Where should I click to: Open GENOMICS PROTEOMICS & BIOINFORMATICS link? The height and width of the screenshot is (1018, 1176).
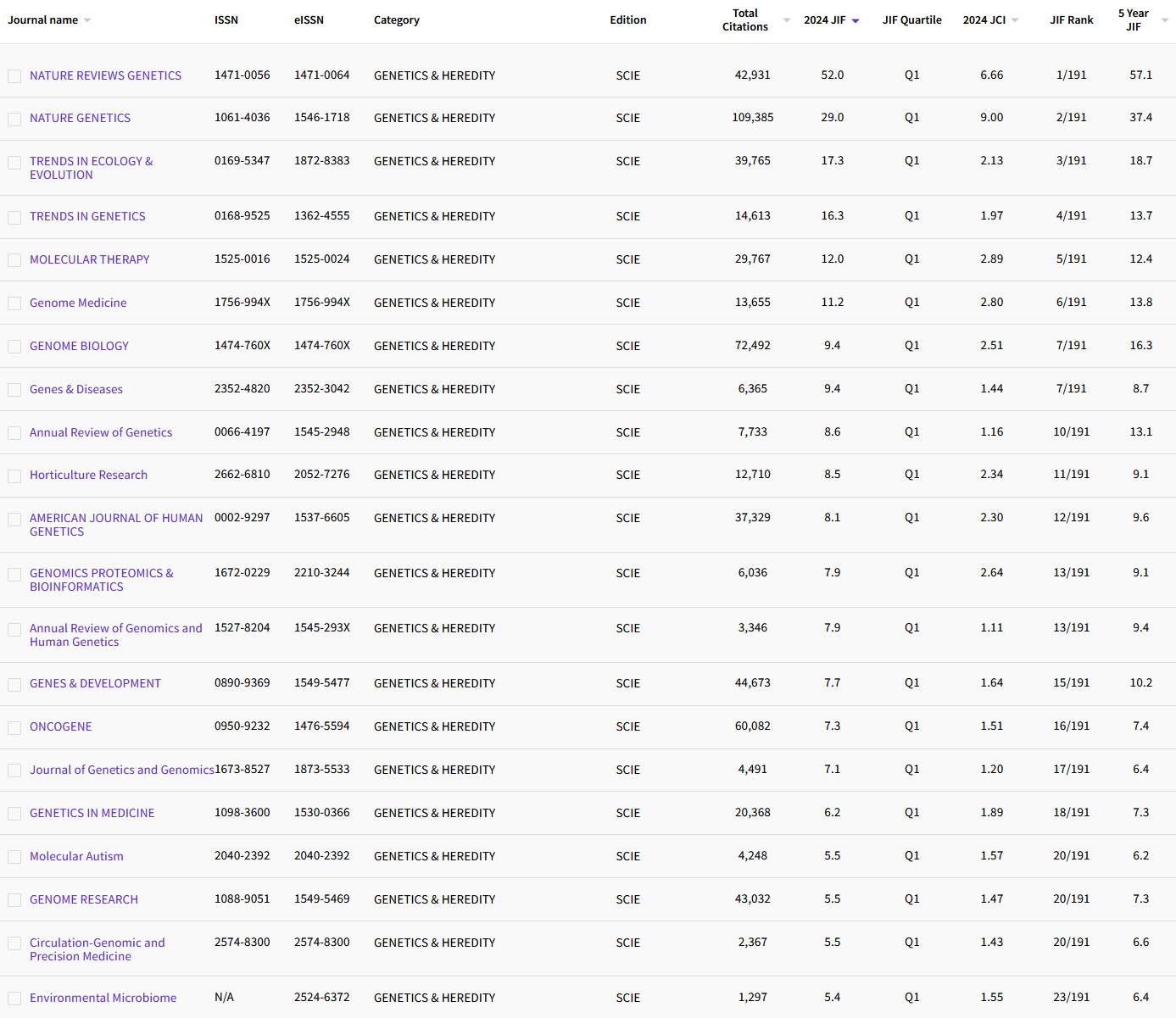[x=102, y=580]
